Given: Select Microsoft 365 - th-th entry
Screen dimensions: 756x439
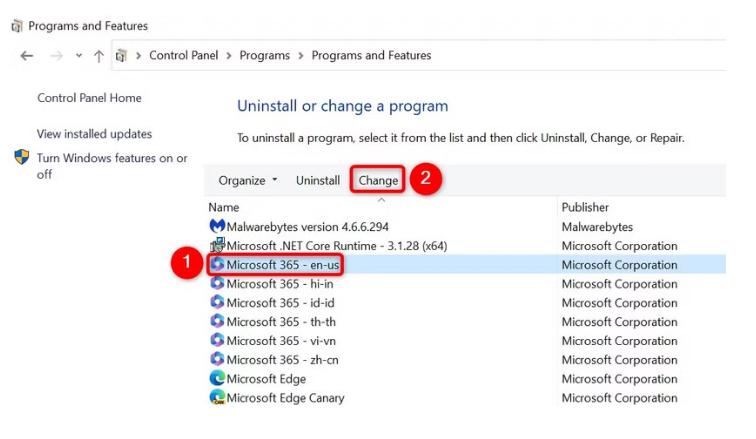Looking at the screenshot, I should 281,322.
